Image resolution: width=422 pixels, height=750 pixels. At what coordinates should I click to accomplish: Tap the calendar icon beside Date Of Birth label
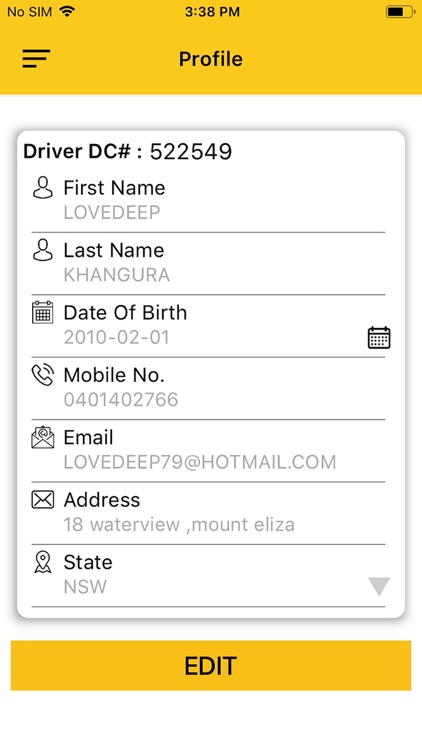click(x=43, y=312)
